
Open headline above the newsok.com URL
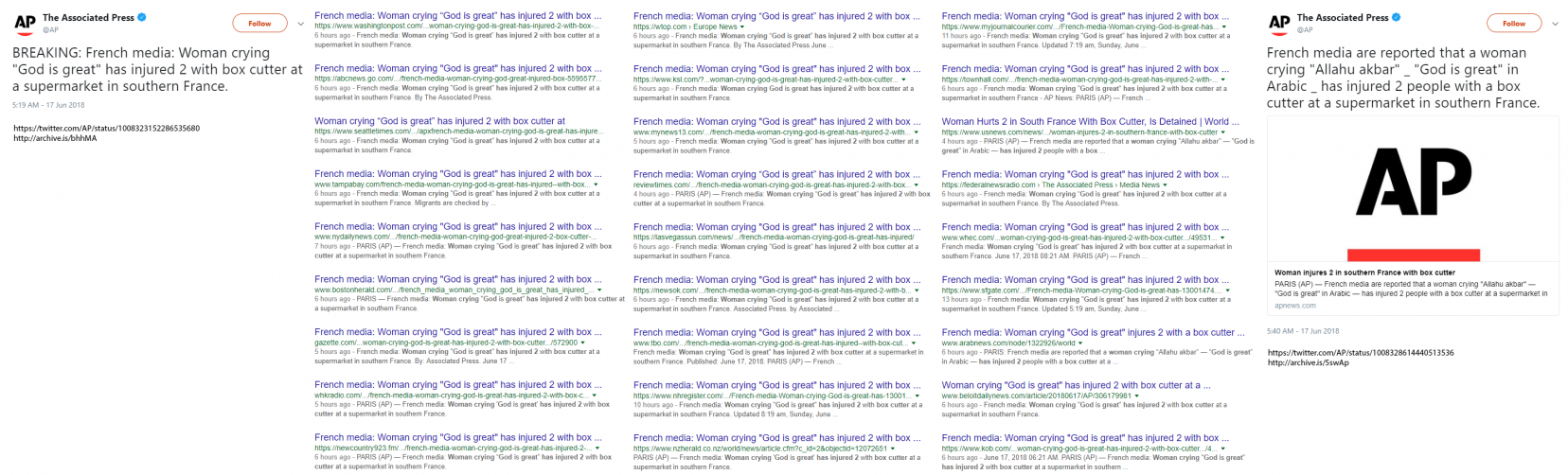click(x=776, y=279)
